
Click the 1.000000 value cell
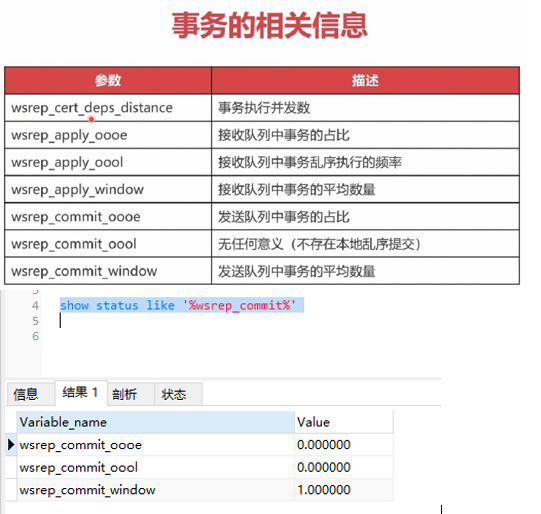(344, 490)
